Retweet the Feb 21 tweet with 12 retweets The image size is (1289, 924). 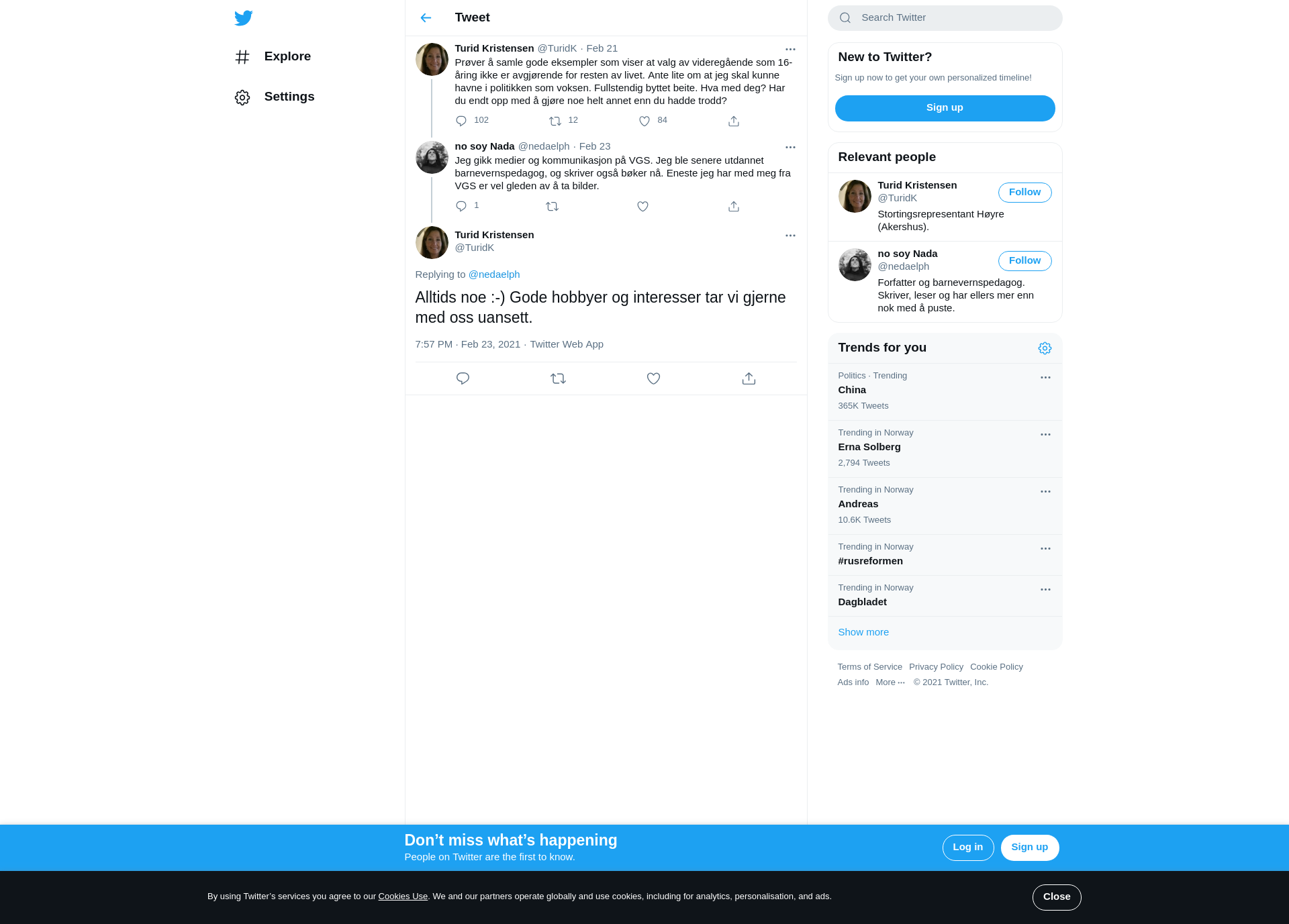click(555, 121)
